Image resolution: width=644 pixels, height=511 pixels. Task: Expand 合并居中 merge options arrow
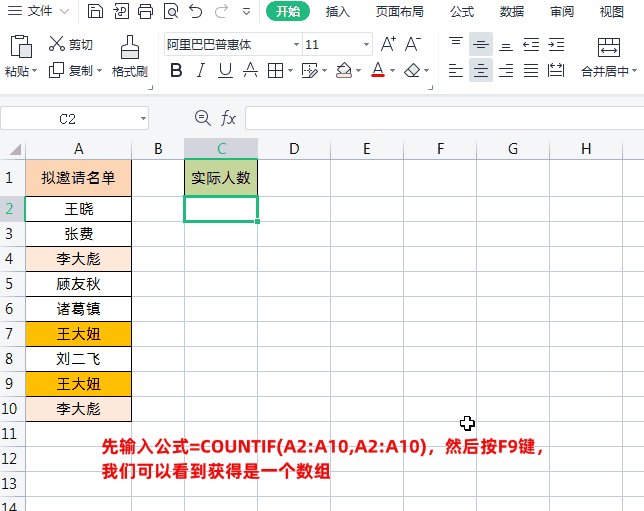[x=635, y=71]
